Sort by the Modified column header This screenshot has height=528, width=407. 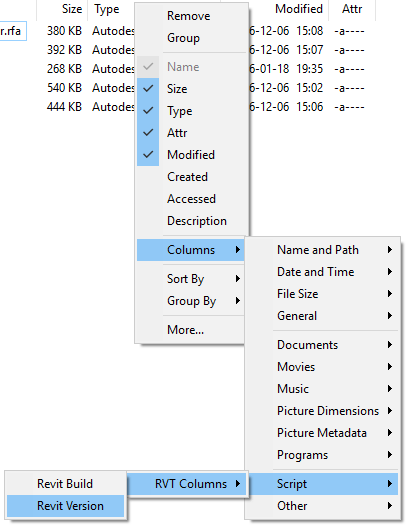(x=299, y=9)
